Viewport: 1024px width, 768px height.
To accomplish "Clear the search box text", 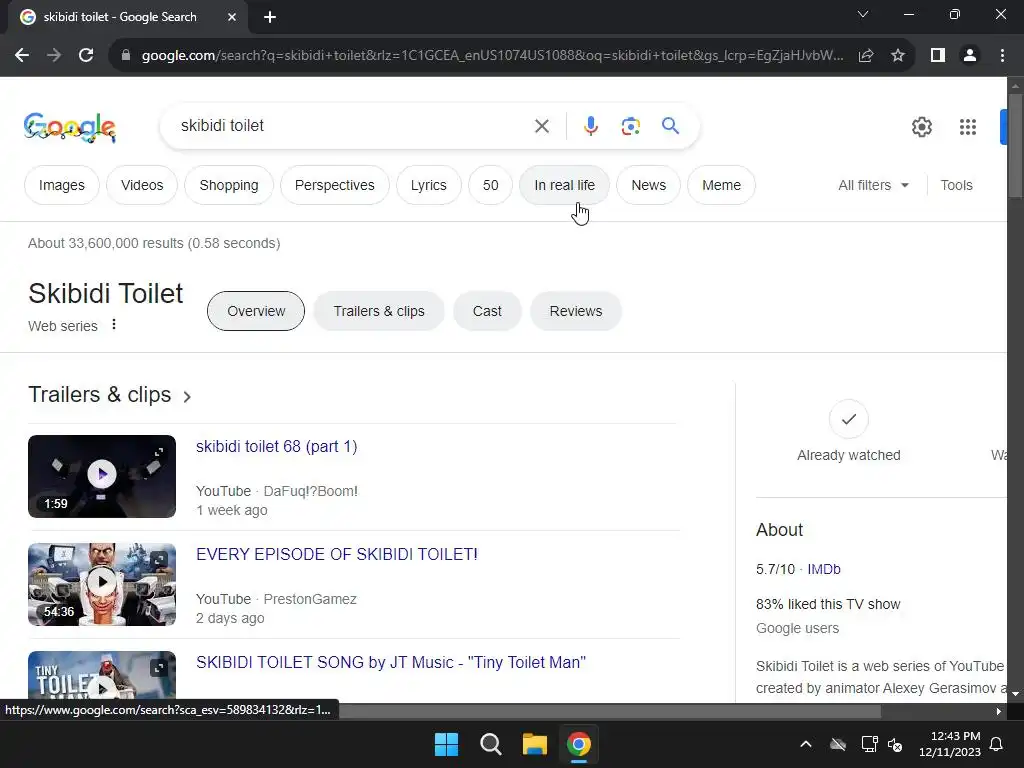I will pos(541,126).
